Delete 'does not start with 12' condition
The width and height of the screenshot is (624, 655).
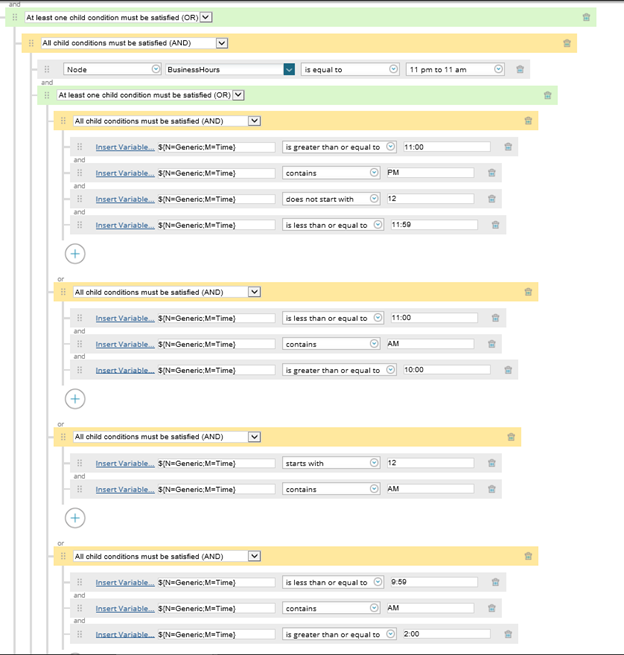coord(492,199)
